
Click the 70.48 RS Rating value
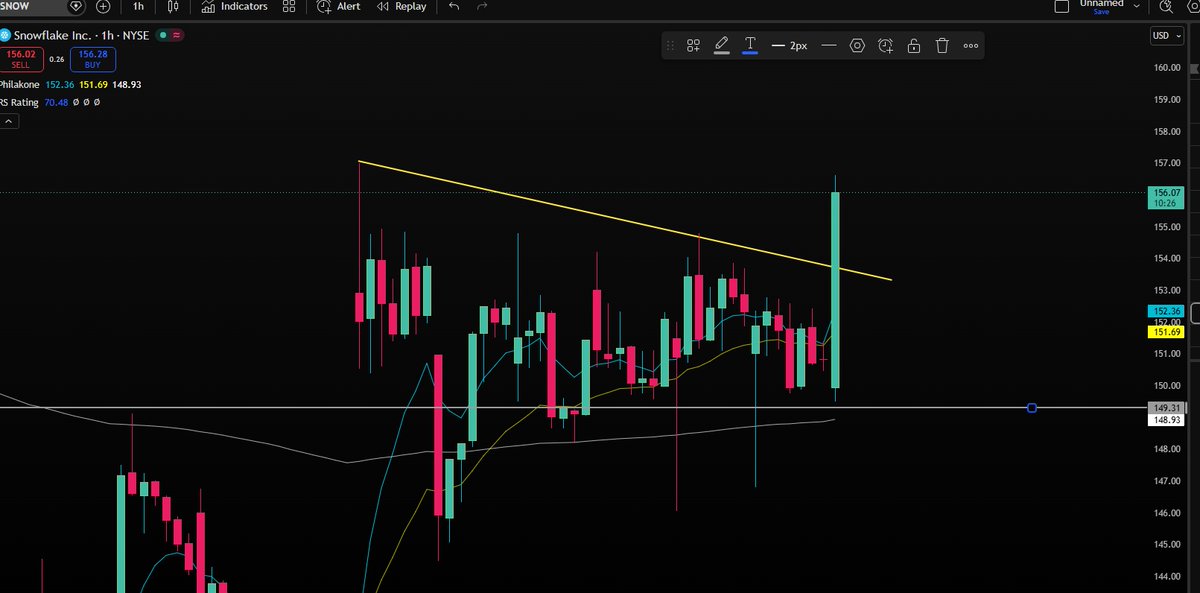pyautogui.click(x=54, y=102)
